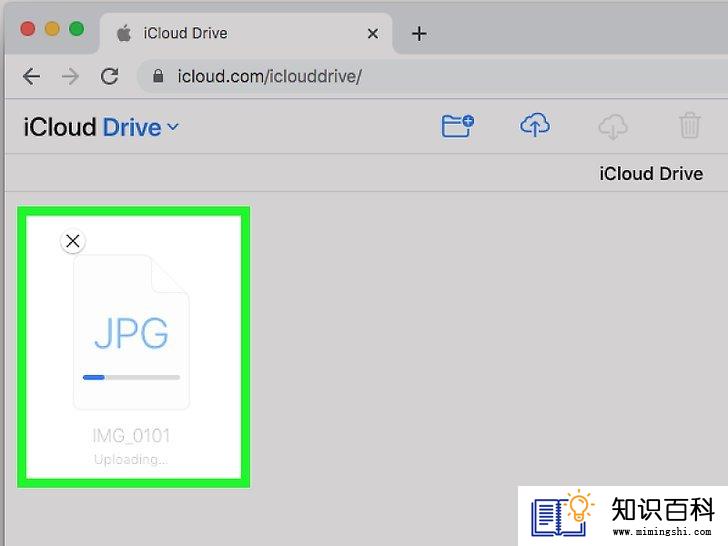Go forward in browser history

[x=71, y=76]
